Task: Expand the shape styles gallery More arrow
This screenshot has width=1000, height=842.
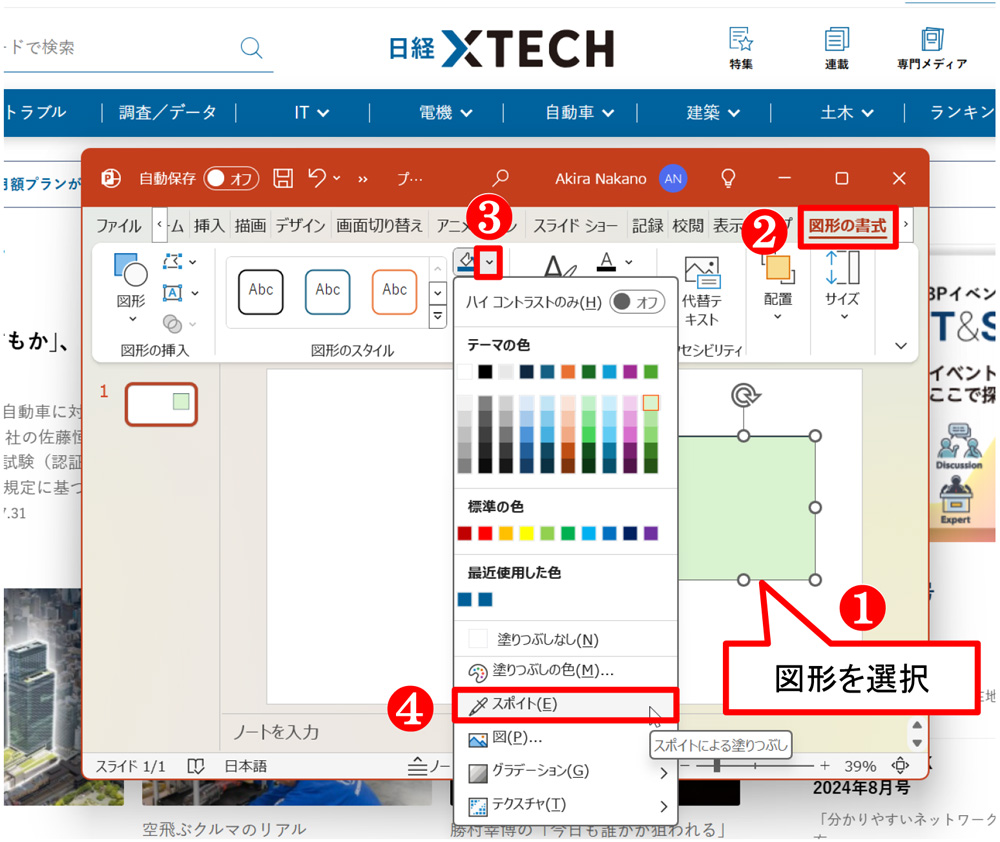Action: tap(438, 316)
